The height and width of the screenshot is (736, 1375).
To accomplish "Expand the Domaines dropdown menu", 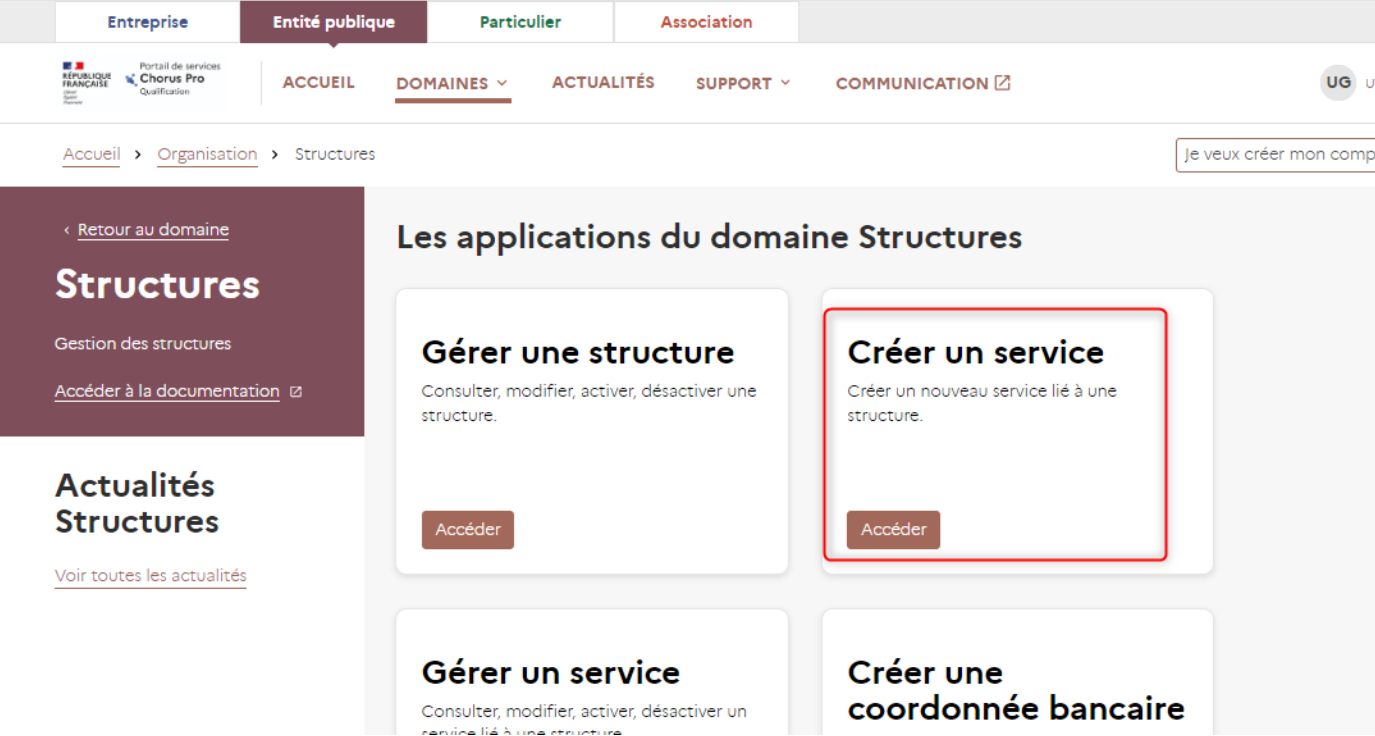I will coord(452,84).
